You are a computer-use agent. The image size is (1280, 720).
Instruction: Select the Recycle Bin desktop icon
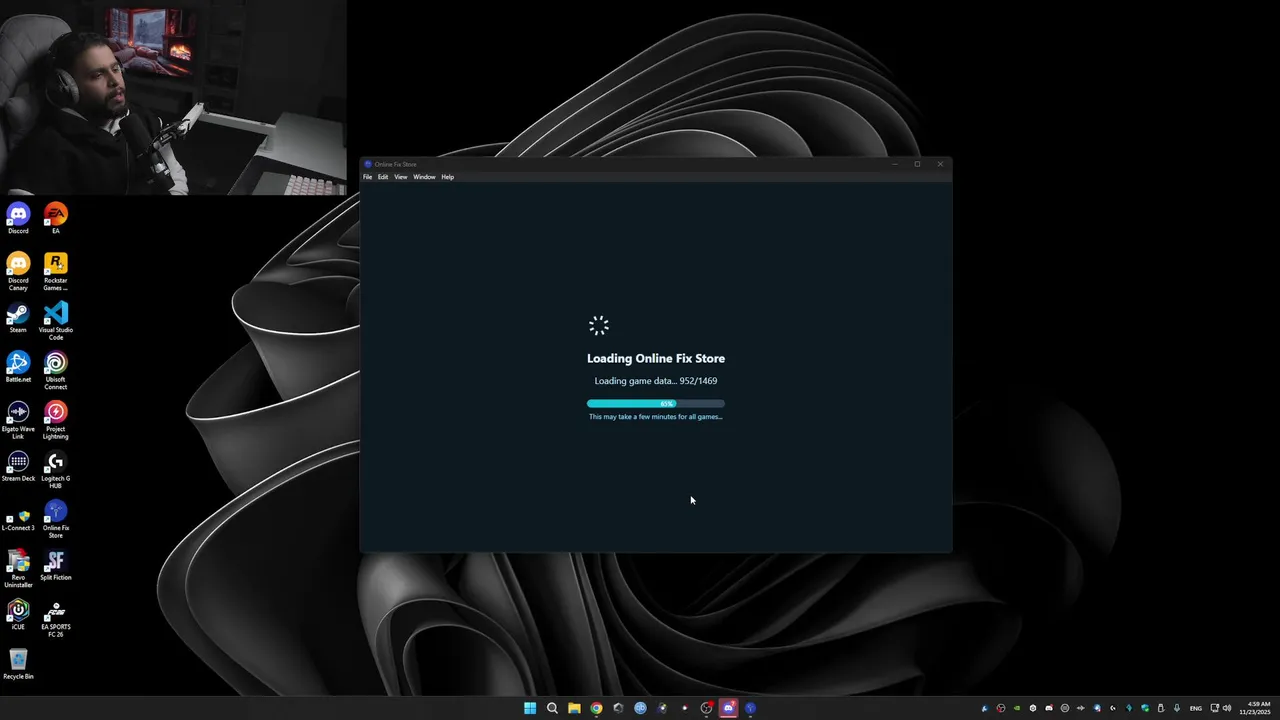click(18, 664)
